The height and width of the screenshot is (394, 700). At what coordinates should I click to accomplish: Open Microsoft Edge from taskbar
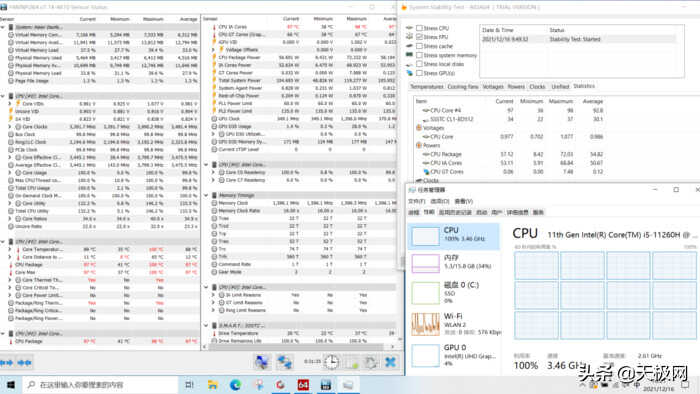235,385
